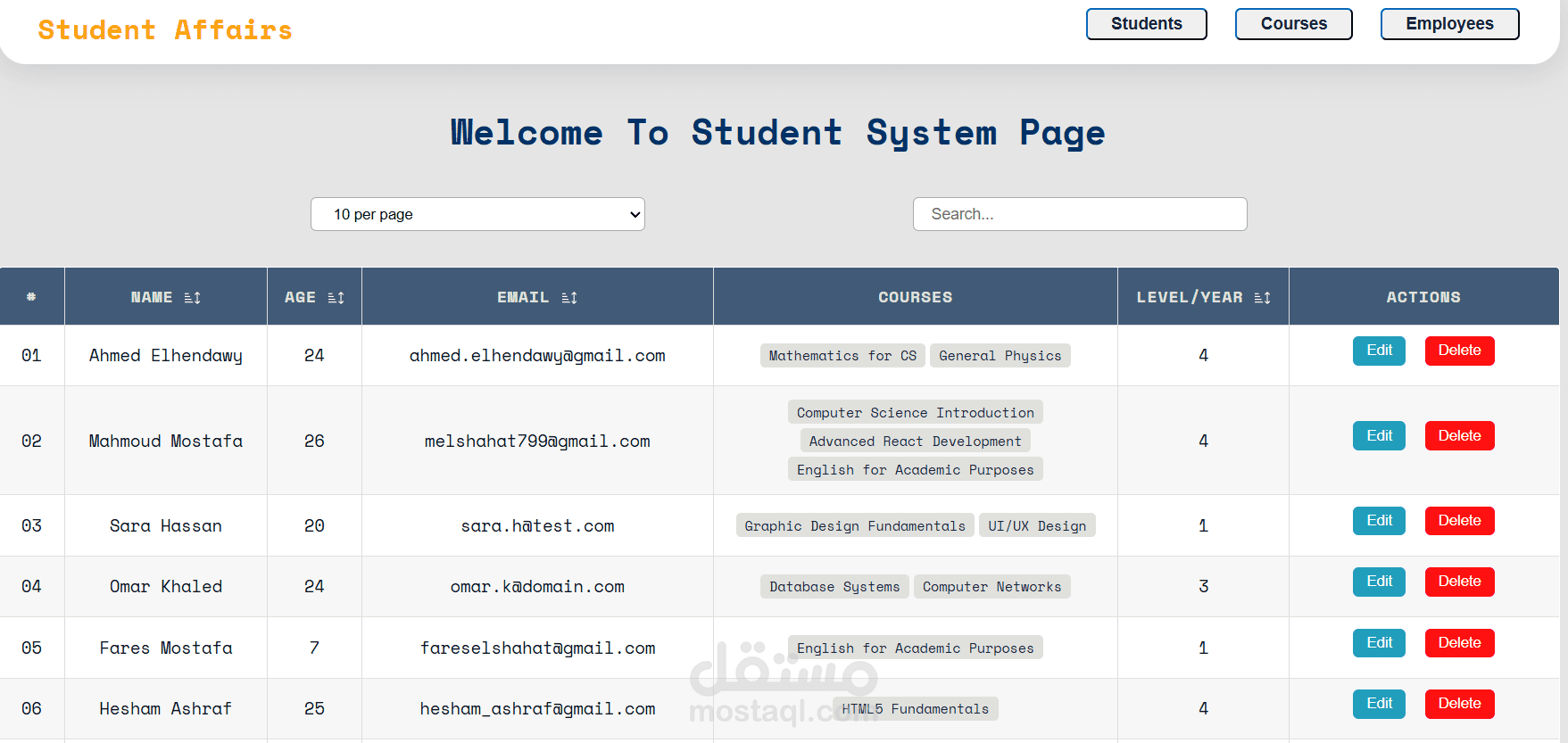Edit Hesham Ashraf's record

pyautogui.click(x=1379, y=704)
